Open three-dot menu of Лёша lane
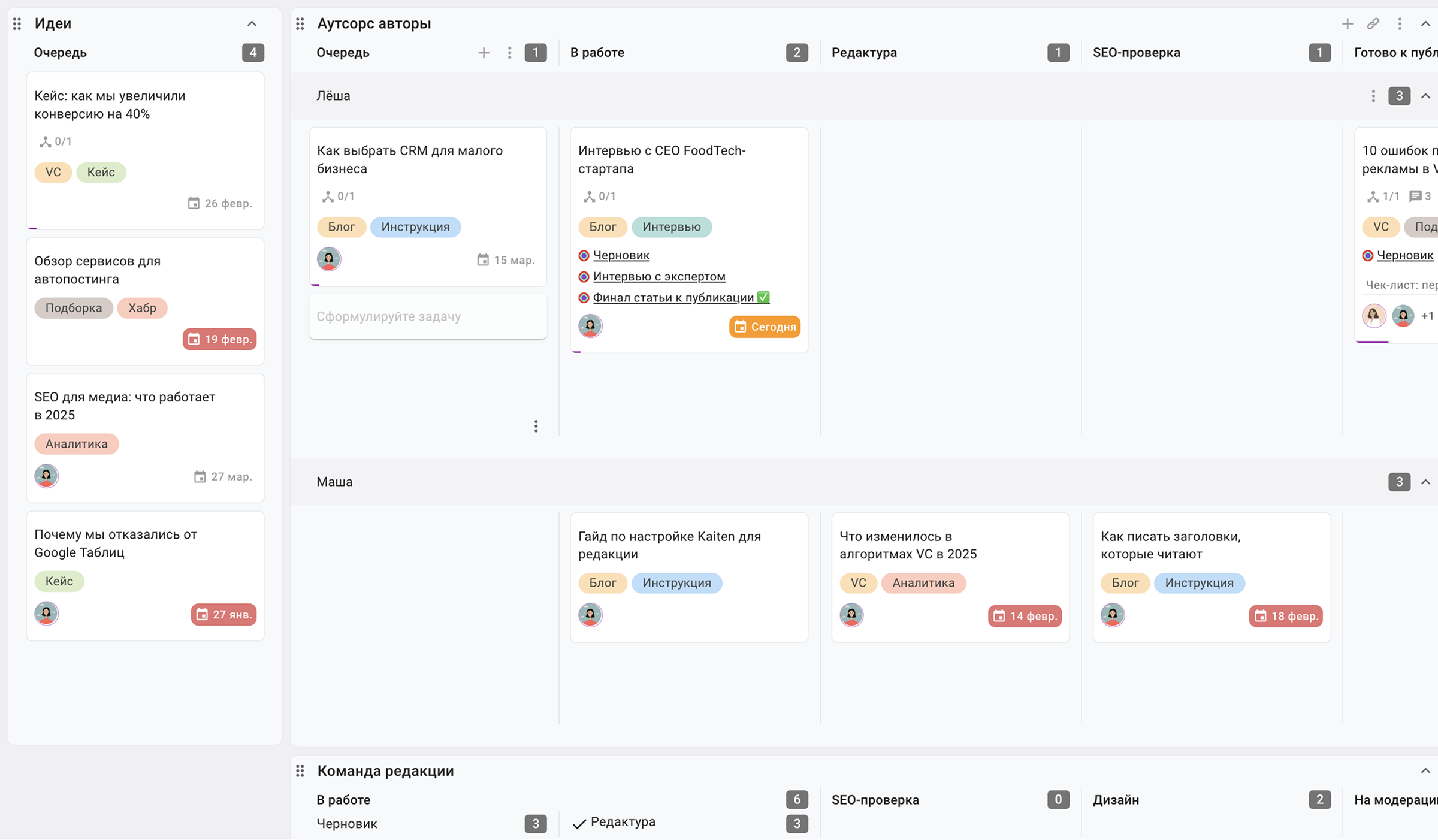Image resolution: width=1438 pixels, height=840 pixels. [x=1373, y=96]
